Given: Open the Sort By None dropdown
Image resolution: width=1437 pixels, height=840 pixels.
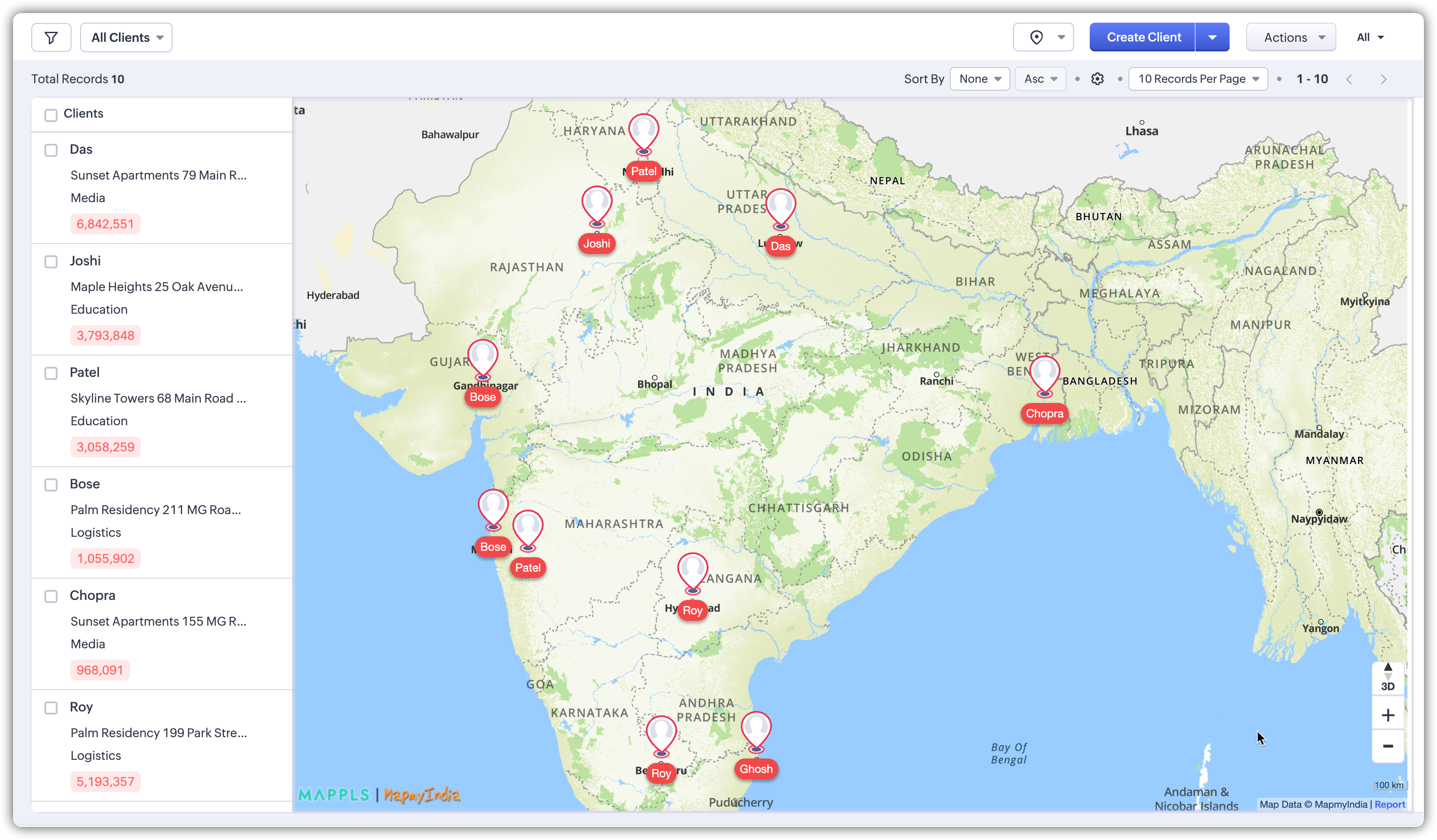Looking at the screenshot, I should click(979, 79).
